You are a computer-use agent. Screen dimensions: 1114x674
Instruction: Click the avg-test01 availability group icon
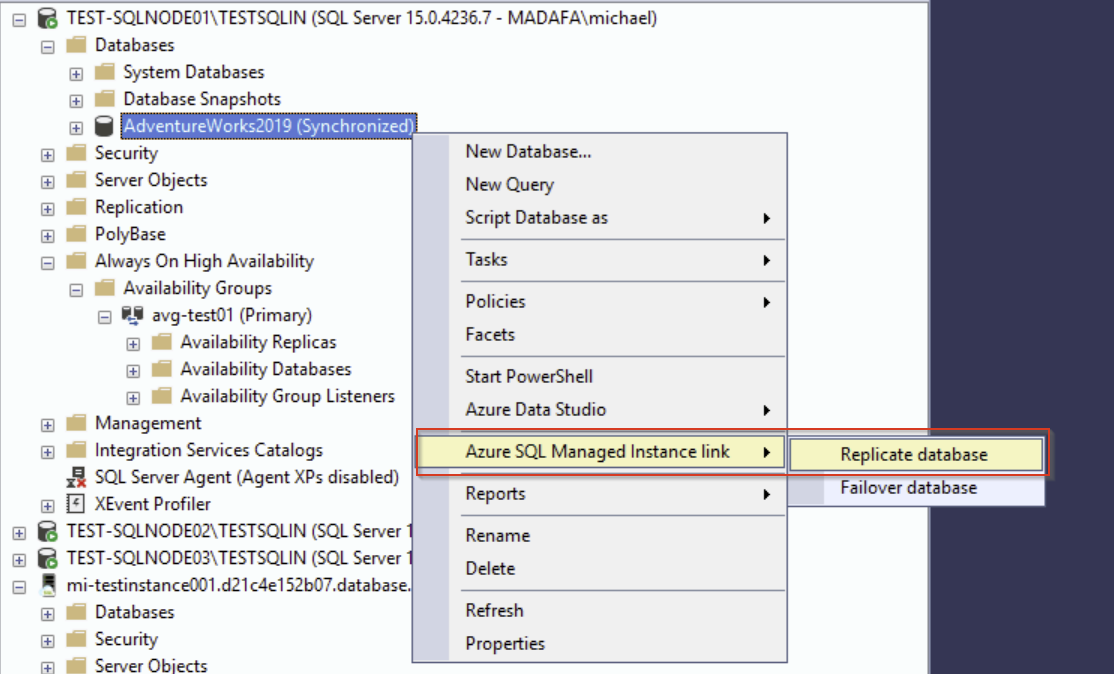(x=132, y=315)
